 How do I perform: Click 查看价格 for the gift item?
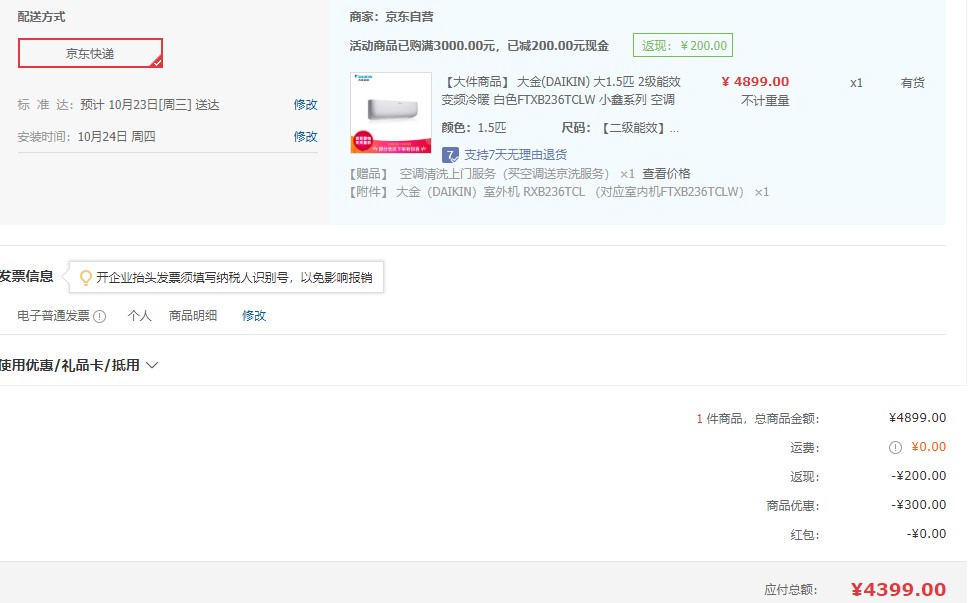point(666,173)
